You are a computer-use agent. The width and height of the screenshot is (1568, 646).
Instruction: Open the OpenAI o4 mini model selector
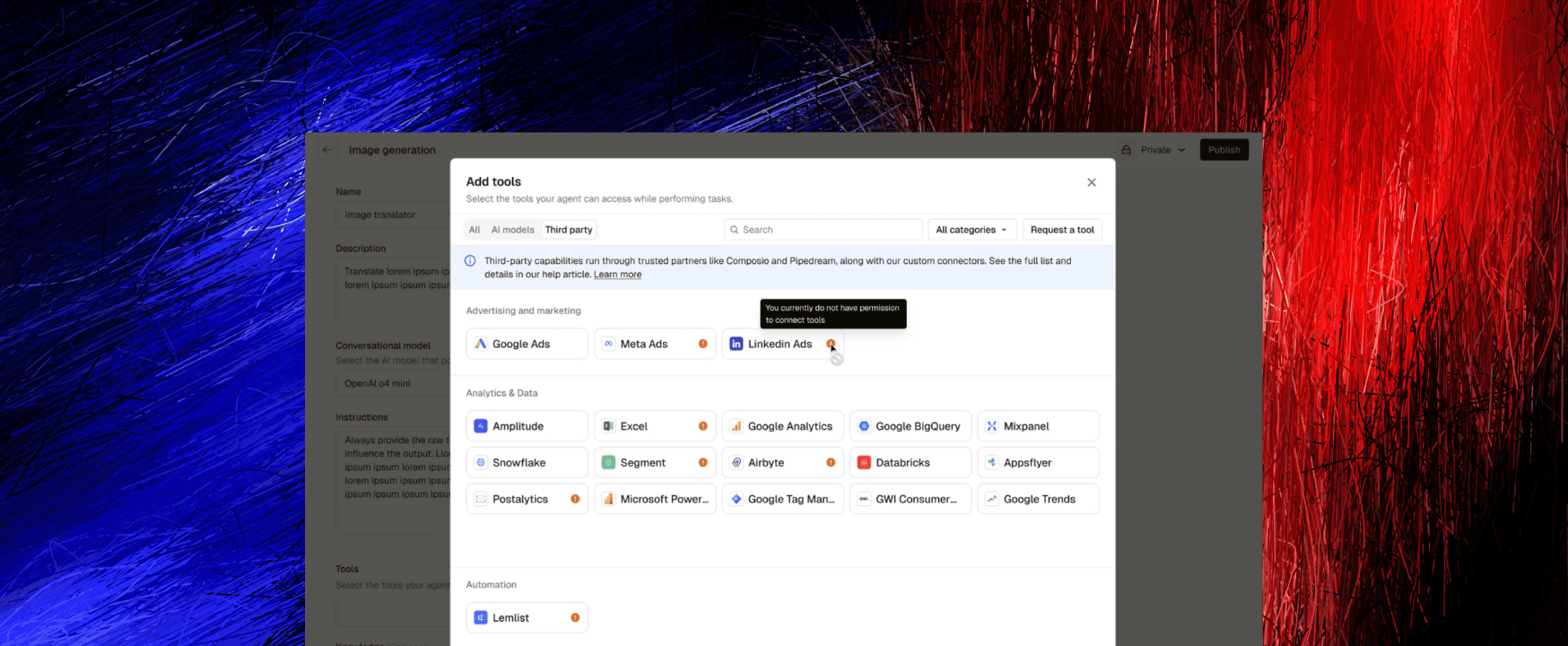[x=393, y=383]
